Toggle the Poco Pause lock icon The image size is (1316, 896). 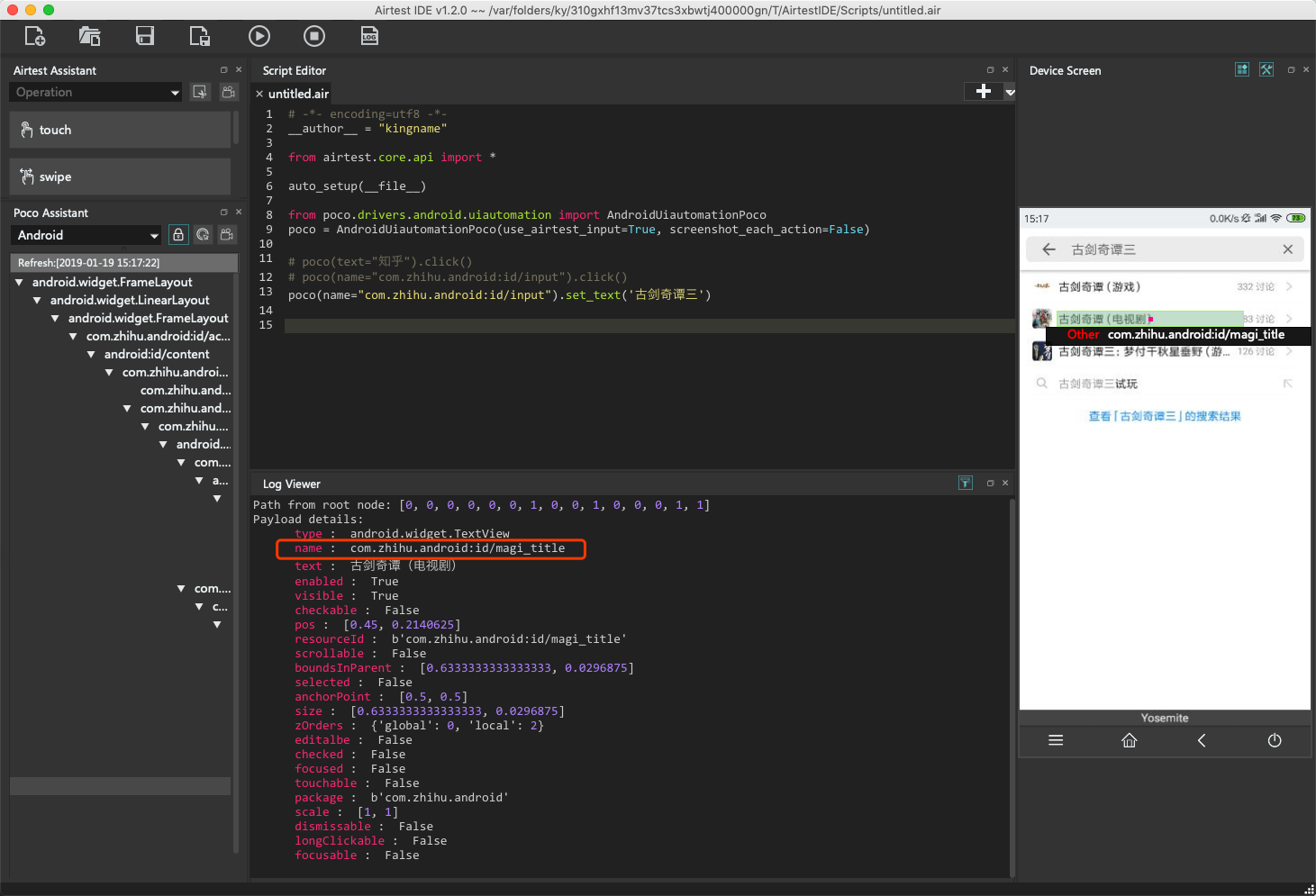pos(178,235)
